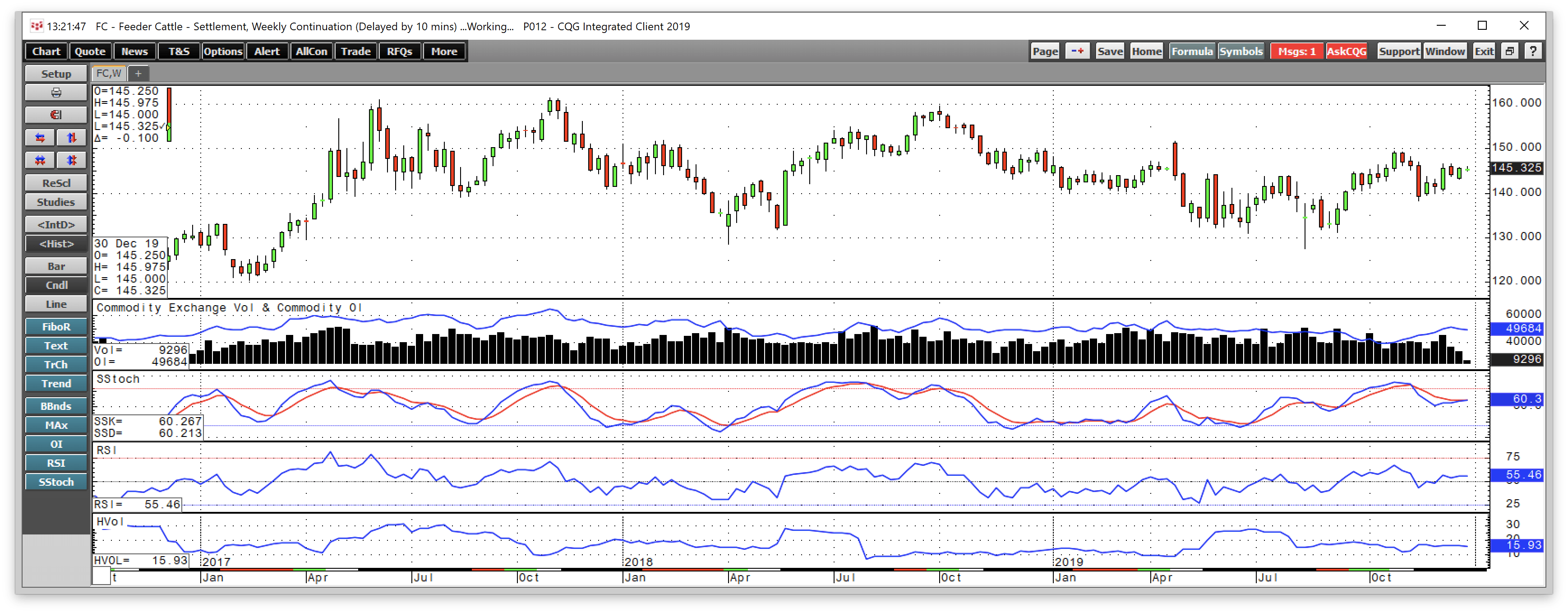The width and height of the screenshot is (1568, 613).
Task: Click the horizontal blue-red scroll arrows icon
Action: click(40, 138)
